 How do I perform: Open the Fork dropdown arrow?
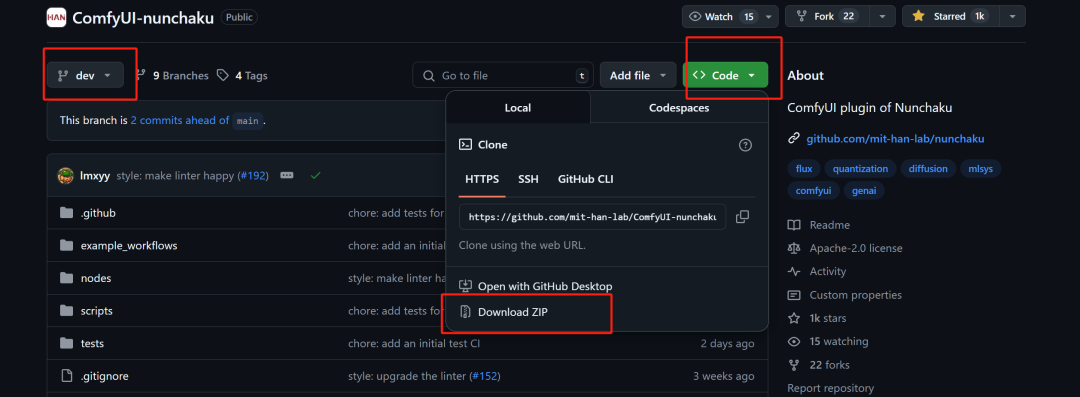[x=882, y=17]
